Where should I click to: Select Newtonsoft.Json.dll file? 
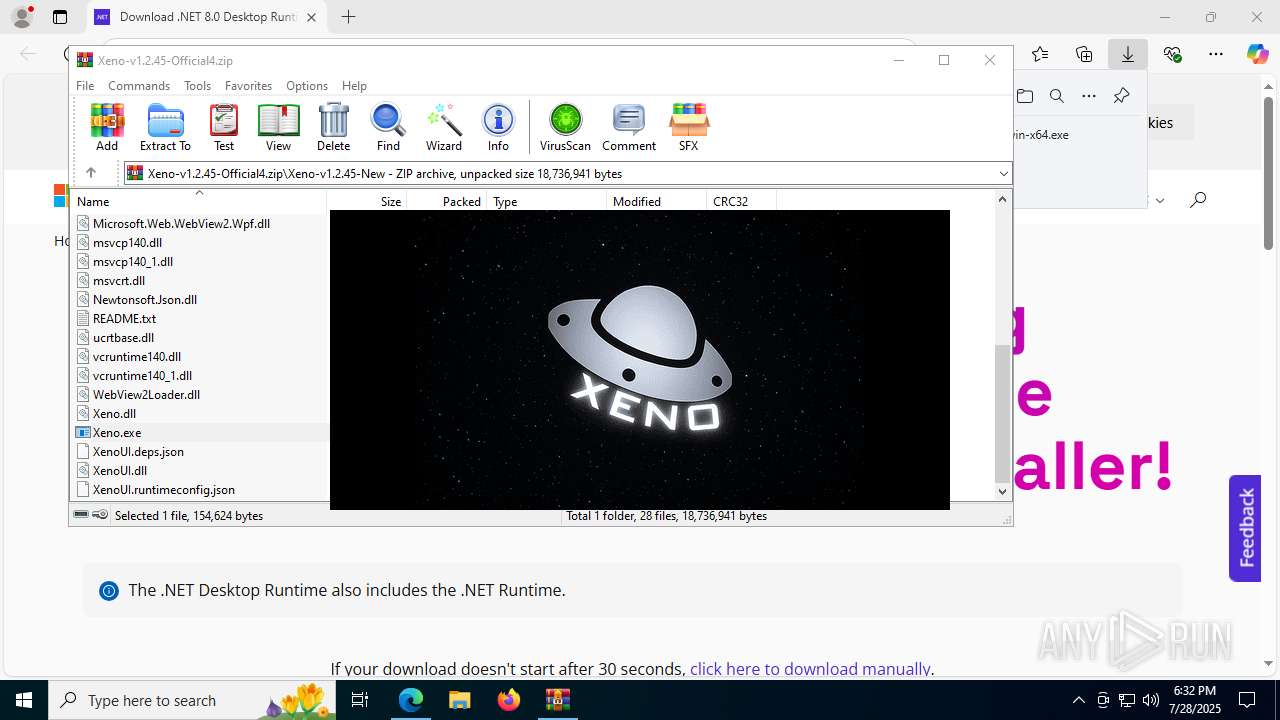pyautogui.click(x=145, y=299)
